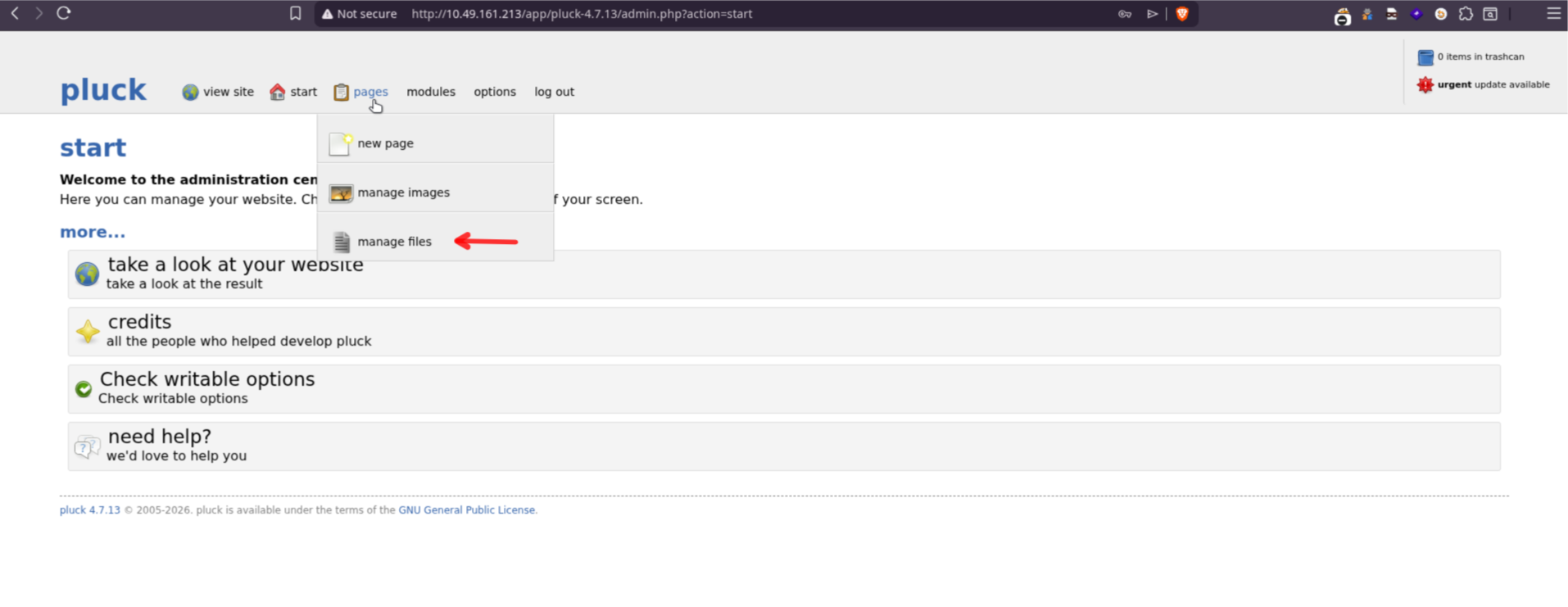The width and height of the screenshot is (1568, 607).
Task: Open the Extensions puzzle piece menu
Action: pos(1466,14)
